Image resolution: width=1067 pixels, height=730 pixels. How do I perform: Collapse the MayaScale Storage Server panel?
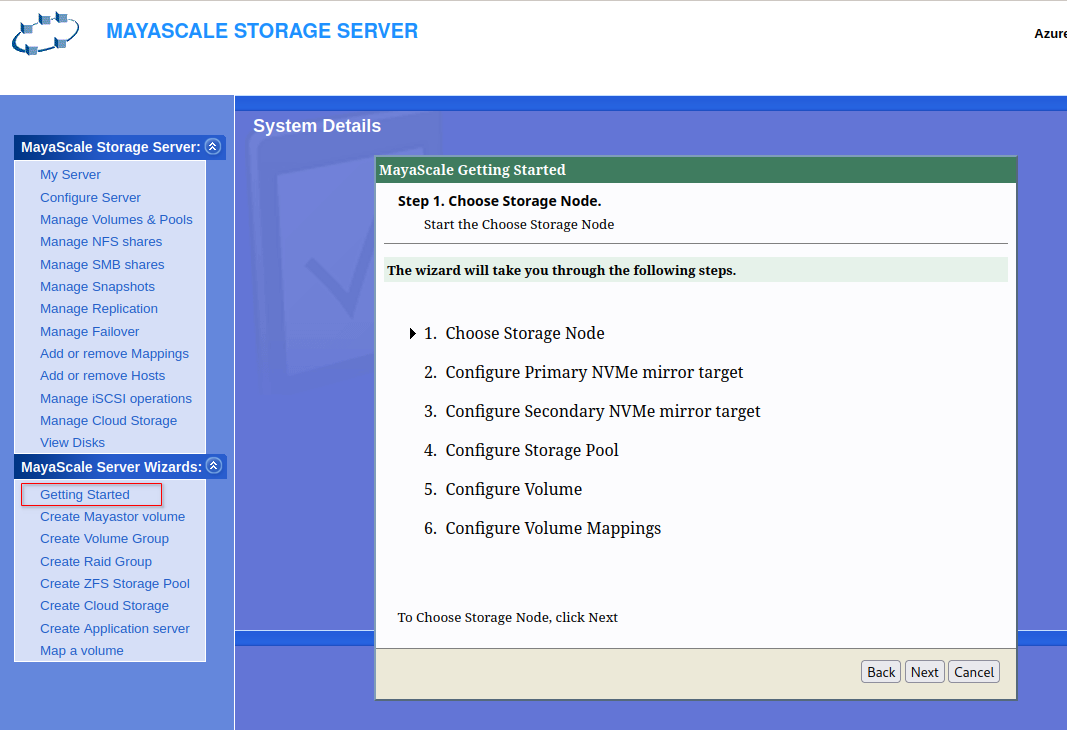212,147
